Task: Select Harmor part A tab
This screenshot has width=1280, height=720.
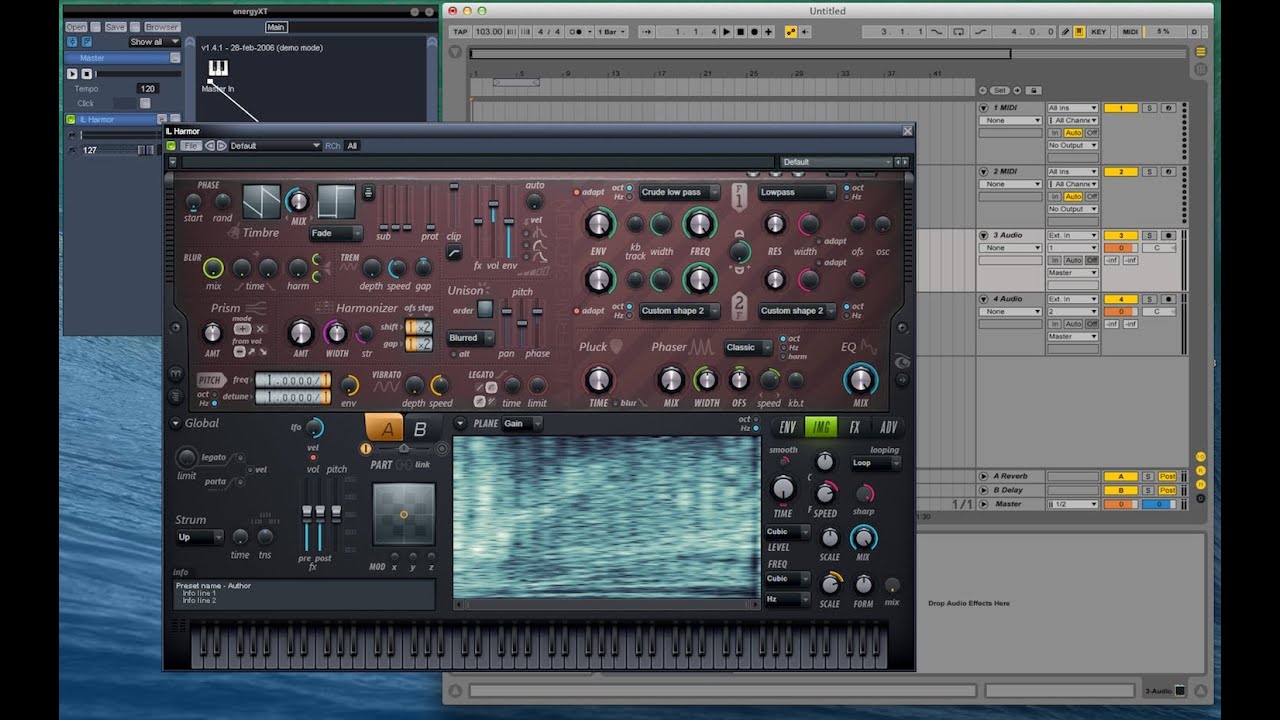Action: click(385, 428)
